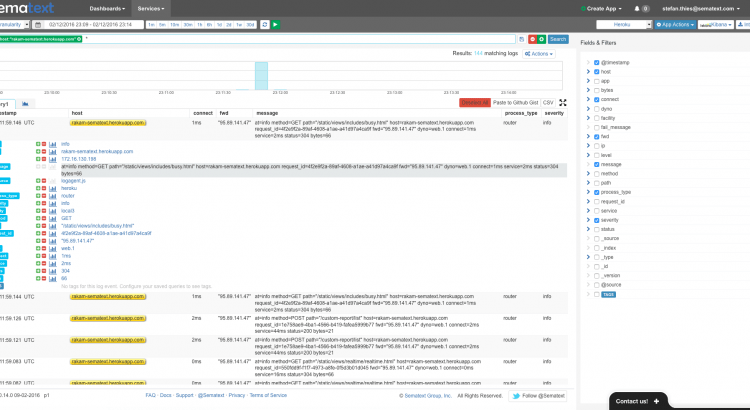Open the notifications bell icon
750x410 pixels.
coord(637,9)
